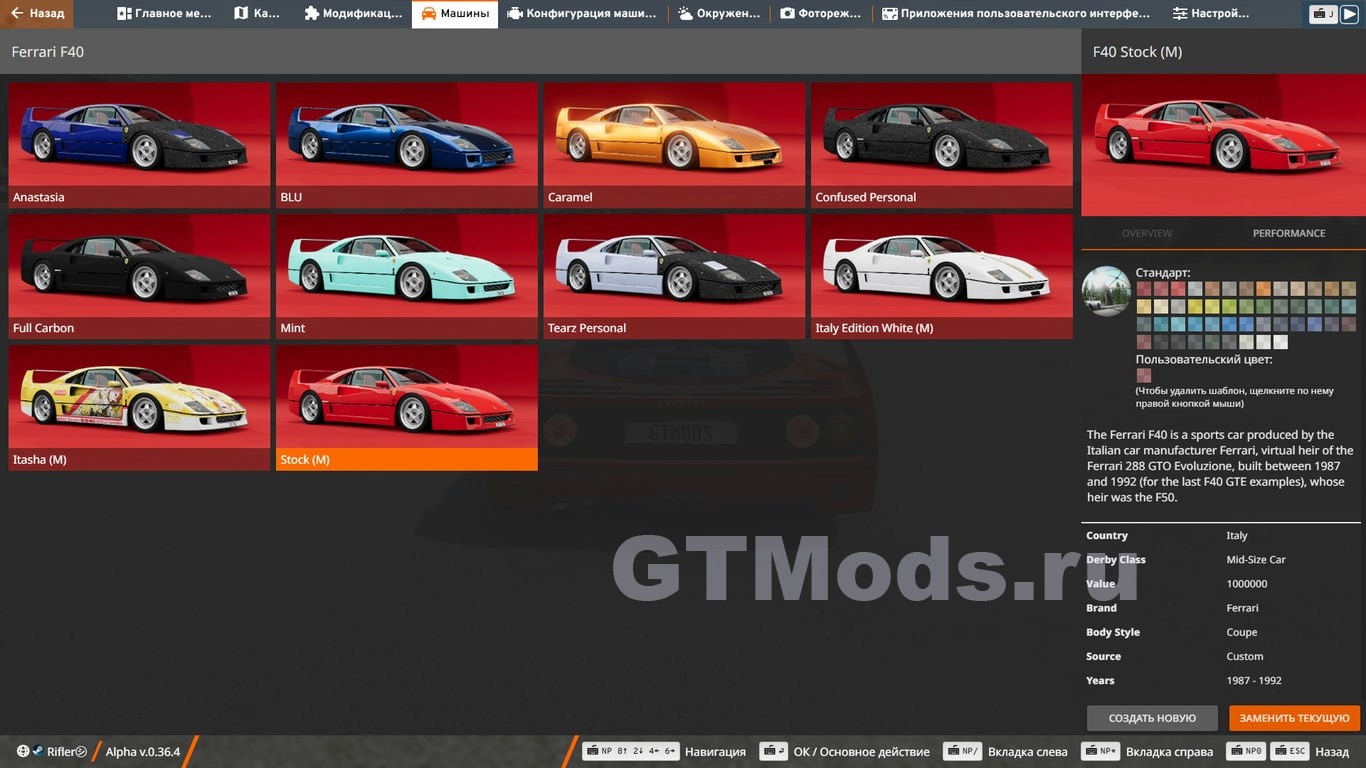The width and height of the screenshot is (1366, 768).
Task: Click the globe icon beside Rifler
Action: coord(23,751)
